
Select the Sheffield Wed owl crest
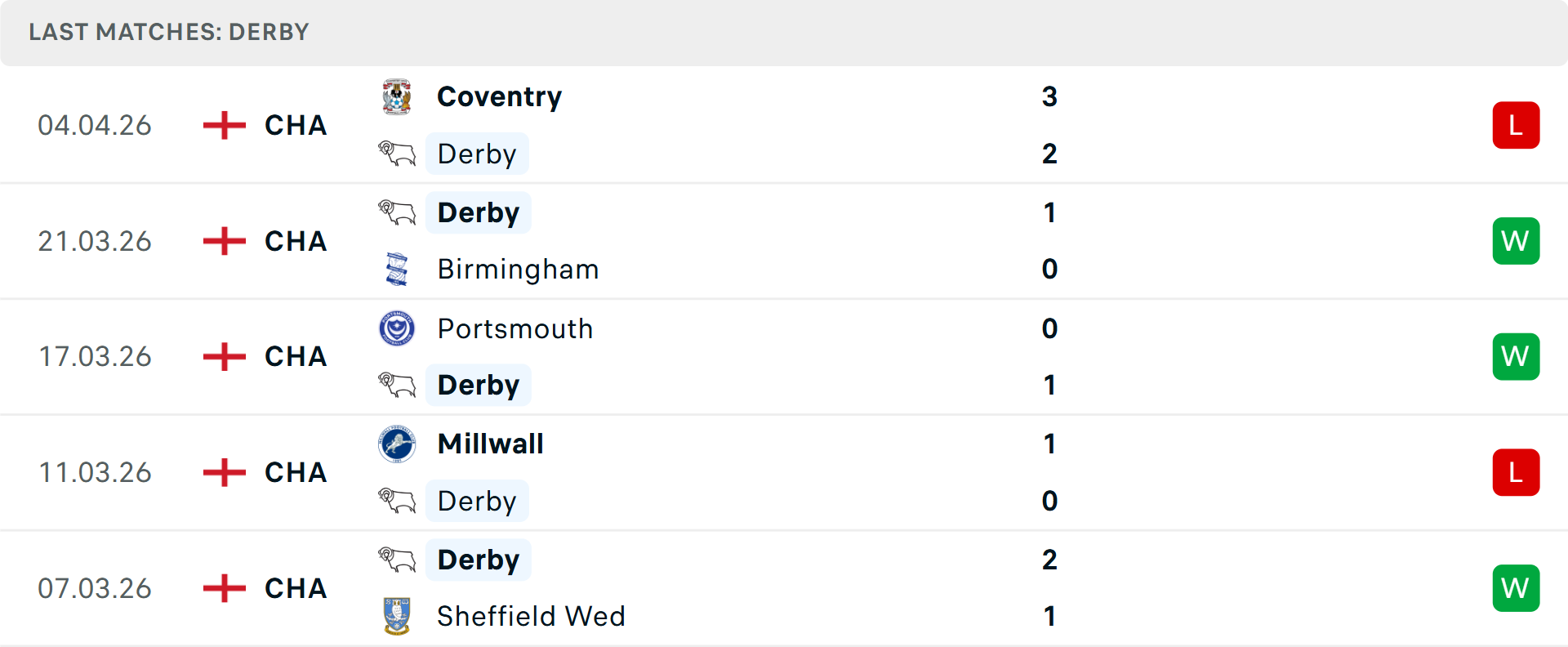coord(397,618)
